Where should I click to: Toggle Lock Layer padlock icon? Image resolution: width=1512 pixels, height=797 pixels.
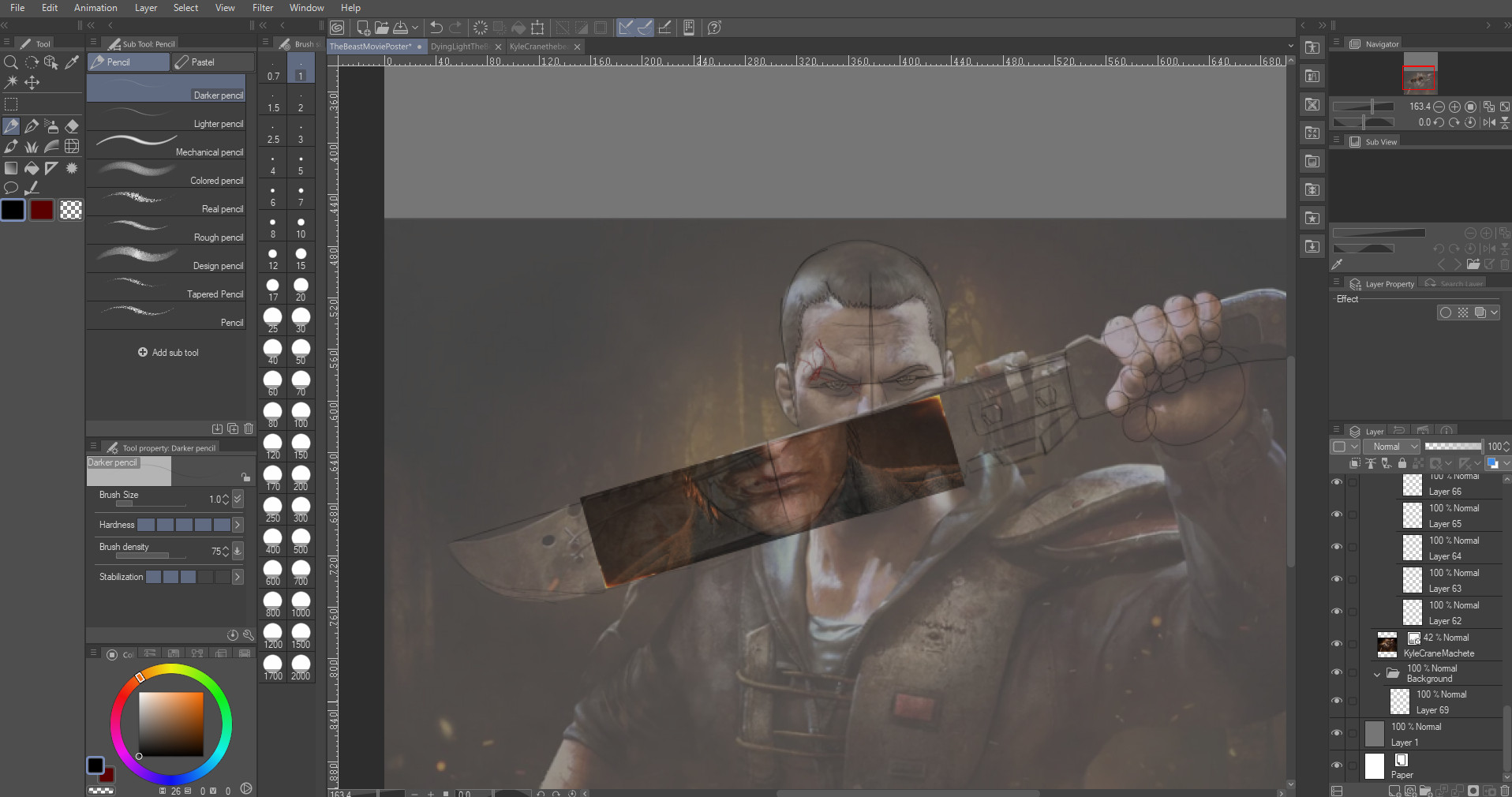point(1402,464)
